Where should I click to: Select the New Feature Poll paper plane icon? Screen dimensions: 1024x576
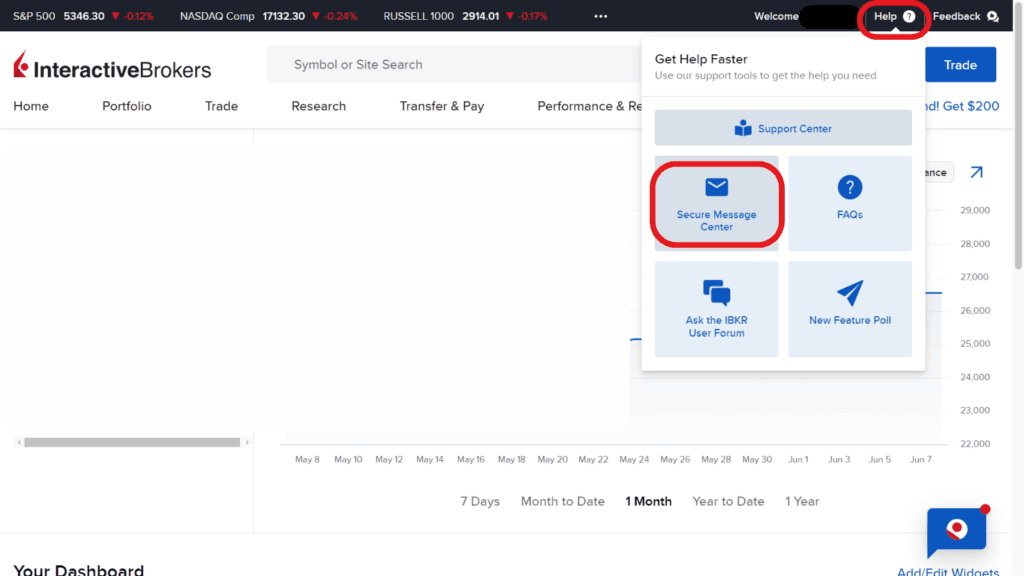click(849, 293)
